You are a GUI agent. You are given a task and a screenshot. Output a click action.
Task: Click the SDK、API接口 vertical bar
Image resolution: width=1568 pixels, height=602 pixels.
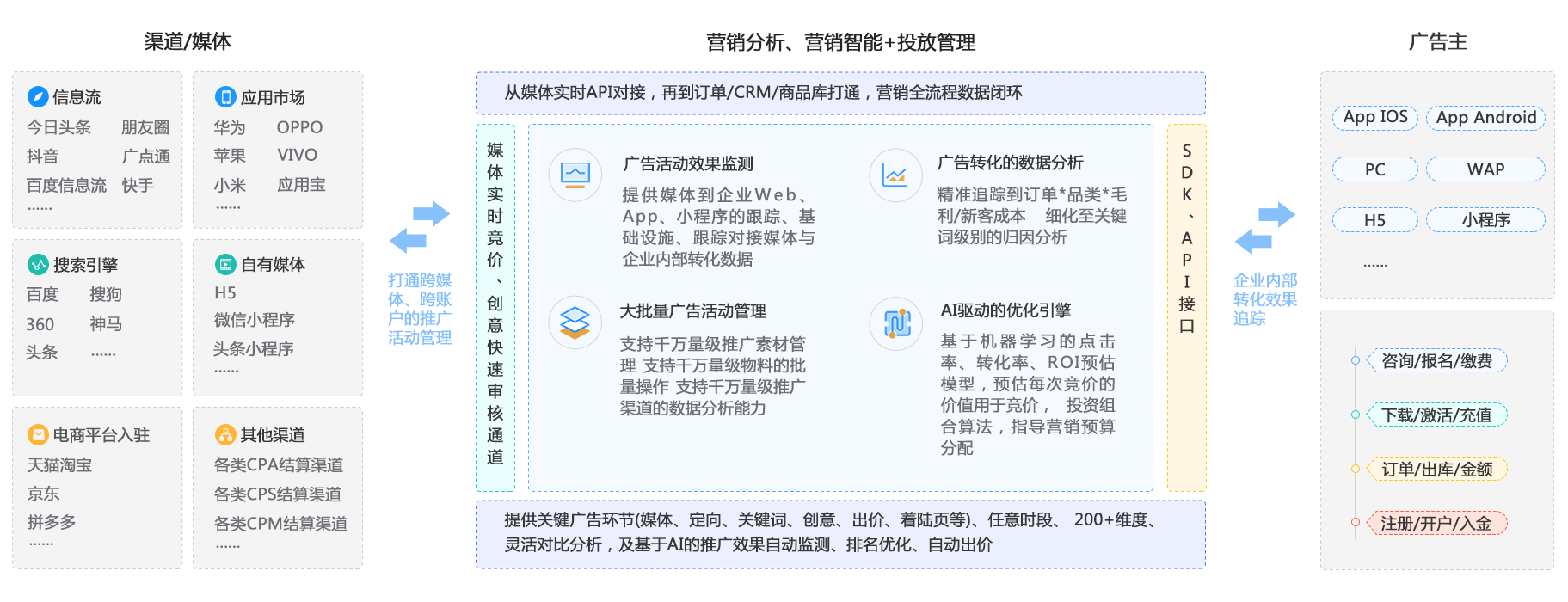(x=1187, y=308)
